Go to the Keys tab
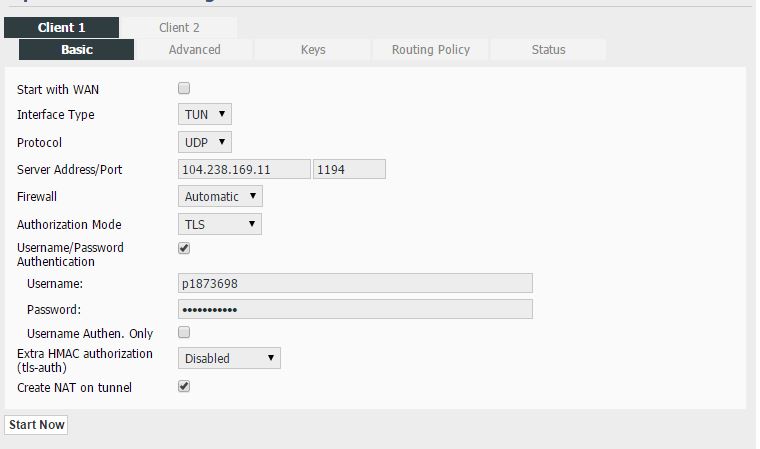This screenshot has width=760, height=449. click(313, 49)
